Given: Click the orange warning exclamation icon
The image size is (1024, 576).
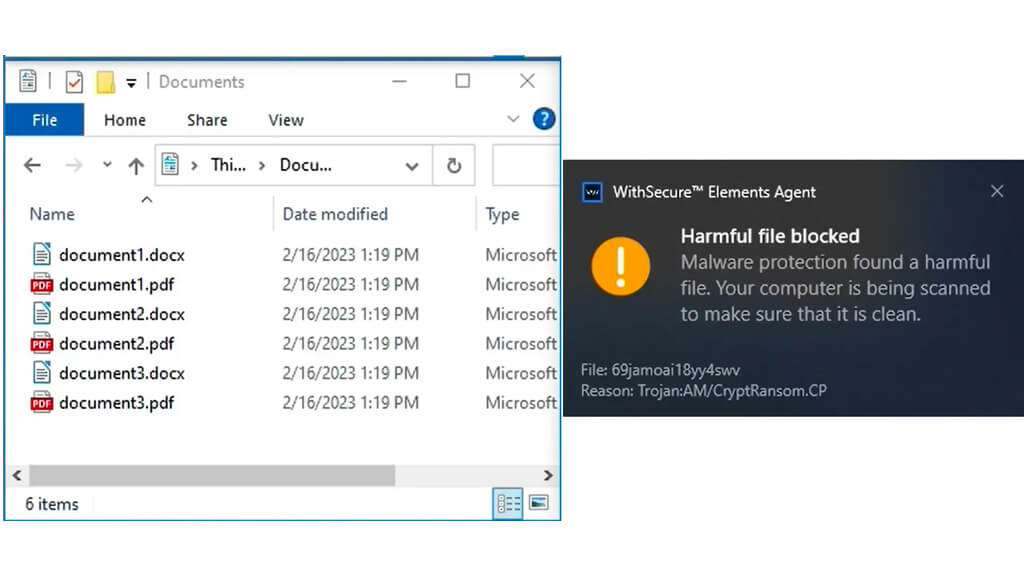Looking at the screenshot, I should click(x=620, y=266).
